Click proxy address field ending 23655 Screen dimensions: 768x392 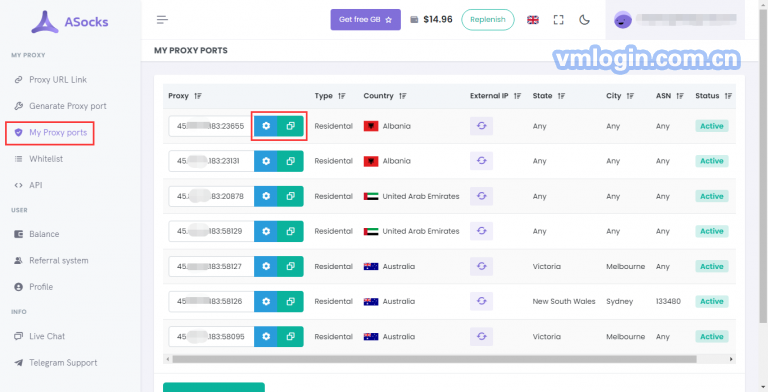pos(211,126)
